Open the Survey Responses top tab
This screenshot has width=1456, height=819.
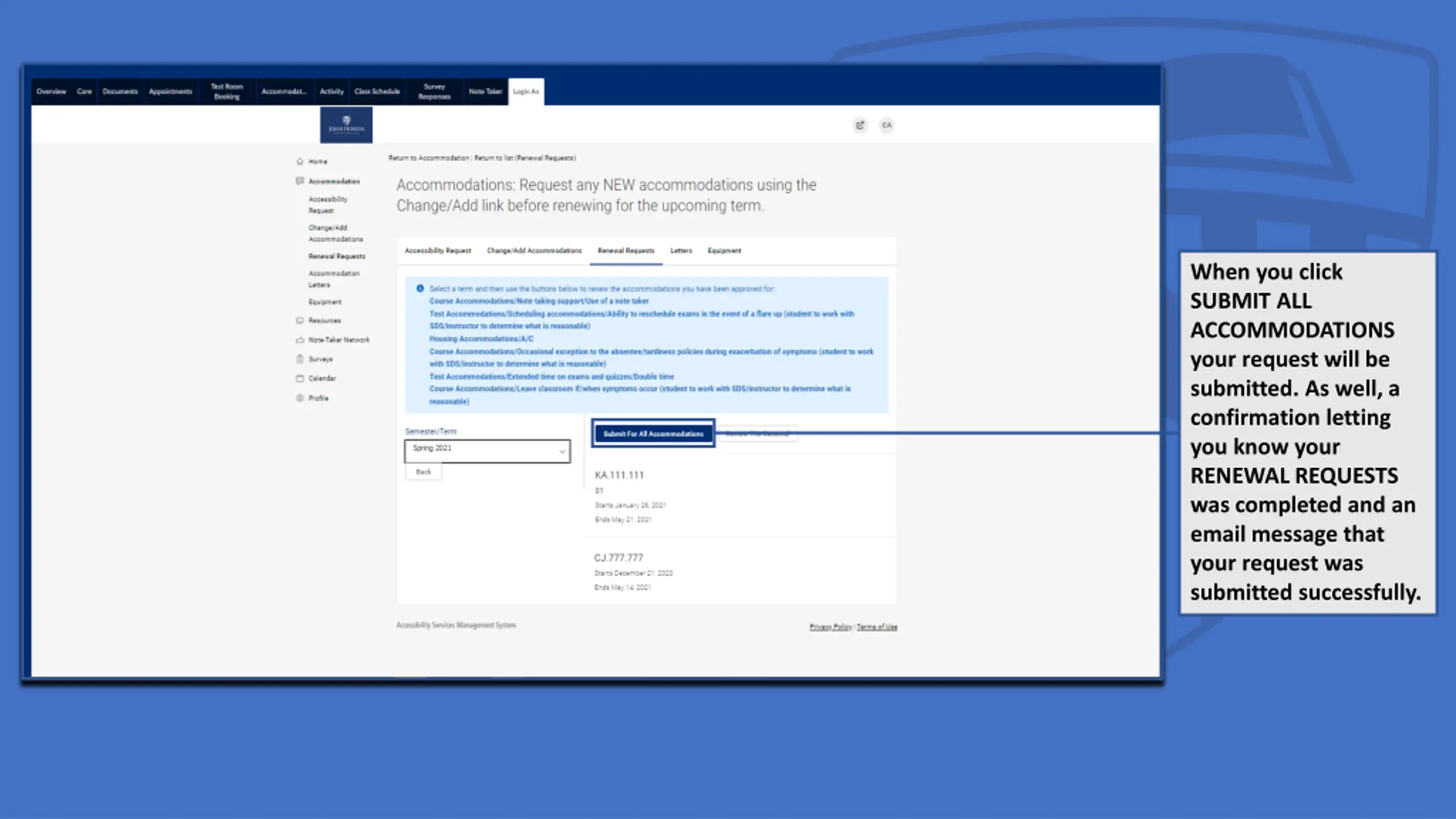point(434,92)
